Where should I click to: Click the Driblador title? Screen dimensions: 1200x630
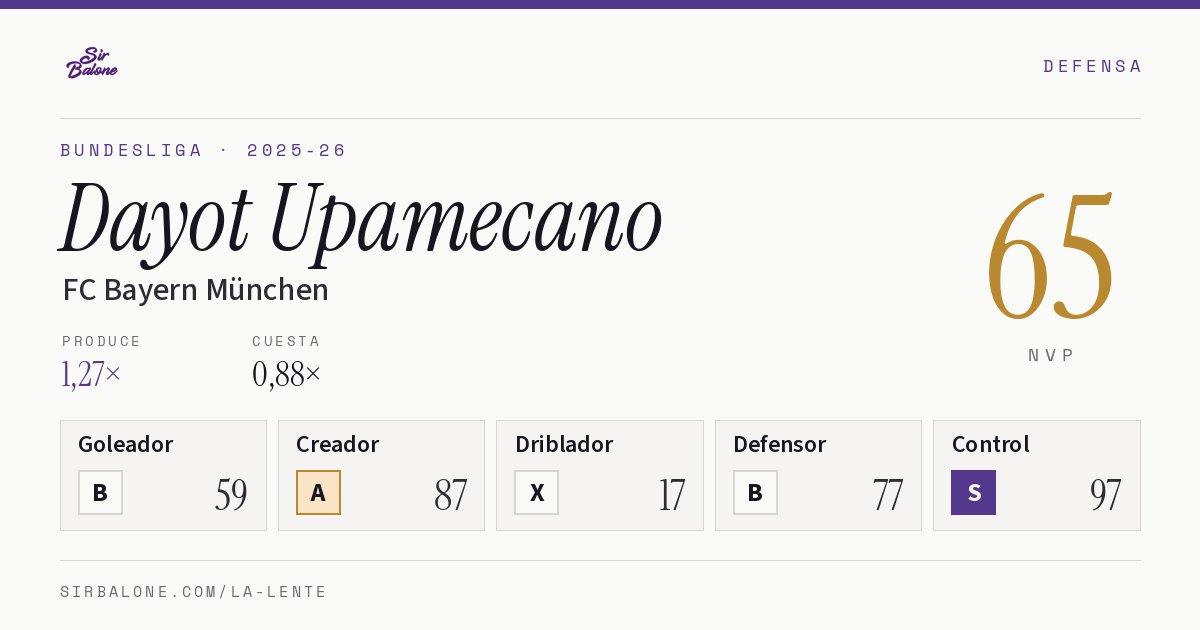click(x=564, y=444)
